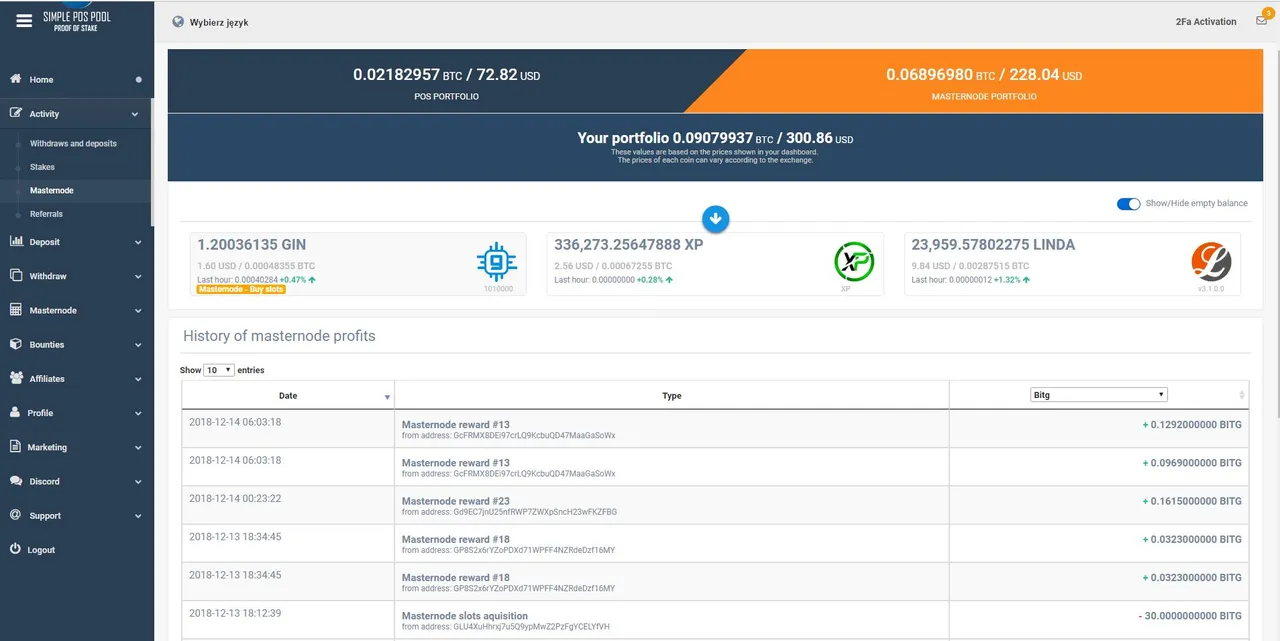Click the 2018-12-14 00:23:22 date cell
The height and width of the screenshot is (641, 1280).
click(x=235, y=498)
